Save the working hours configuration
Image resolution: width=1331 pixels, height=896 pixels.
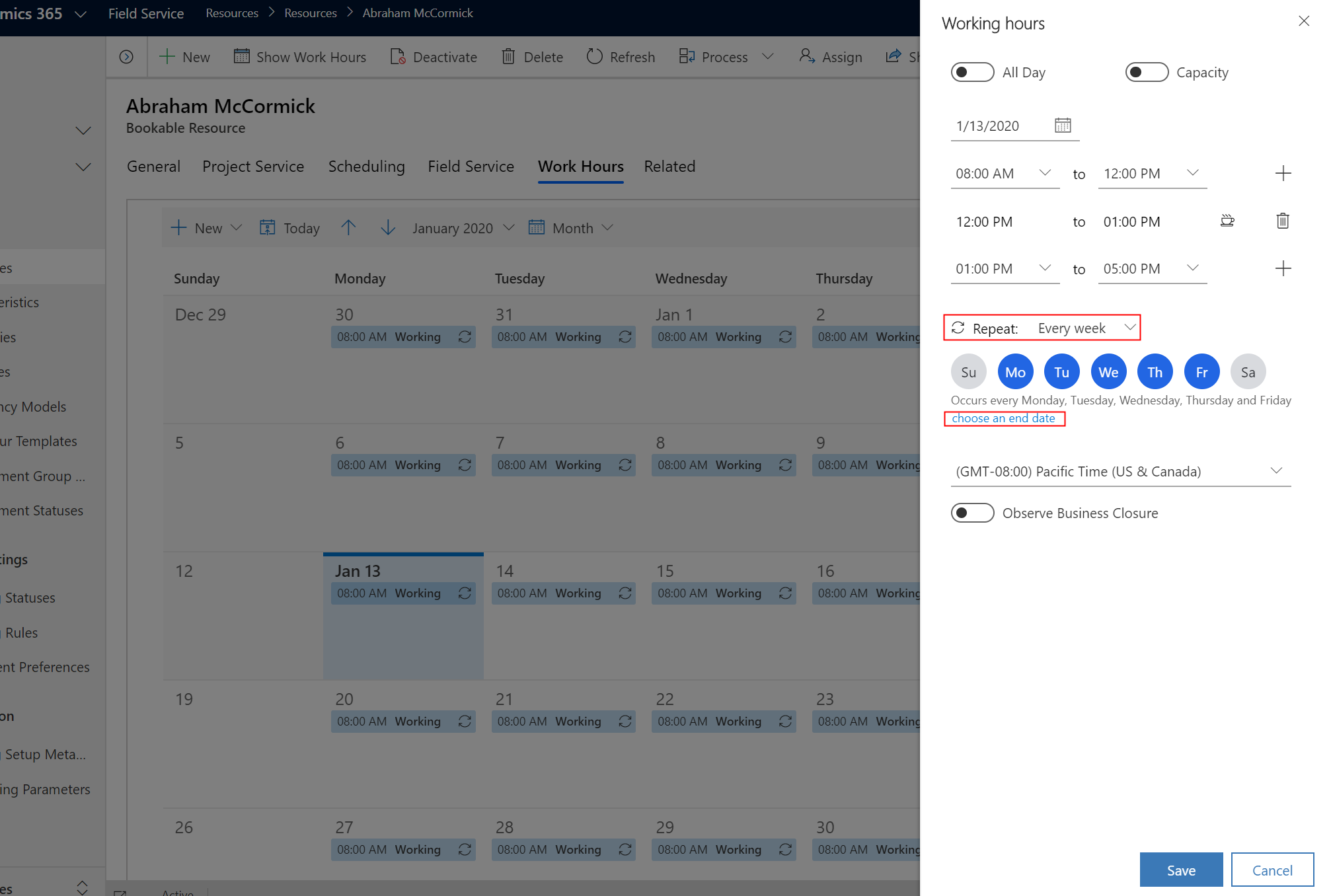pos(1181,868)
